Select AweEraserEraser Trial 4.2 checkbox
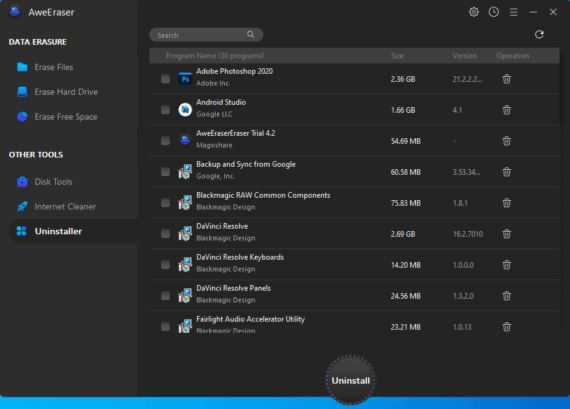This screenshot has height=409, width=570. click(x=165, y=141)
